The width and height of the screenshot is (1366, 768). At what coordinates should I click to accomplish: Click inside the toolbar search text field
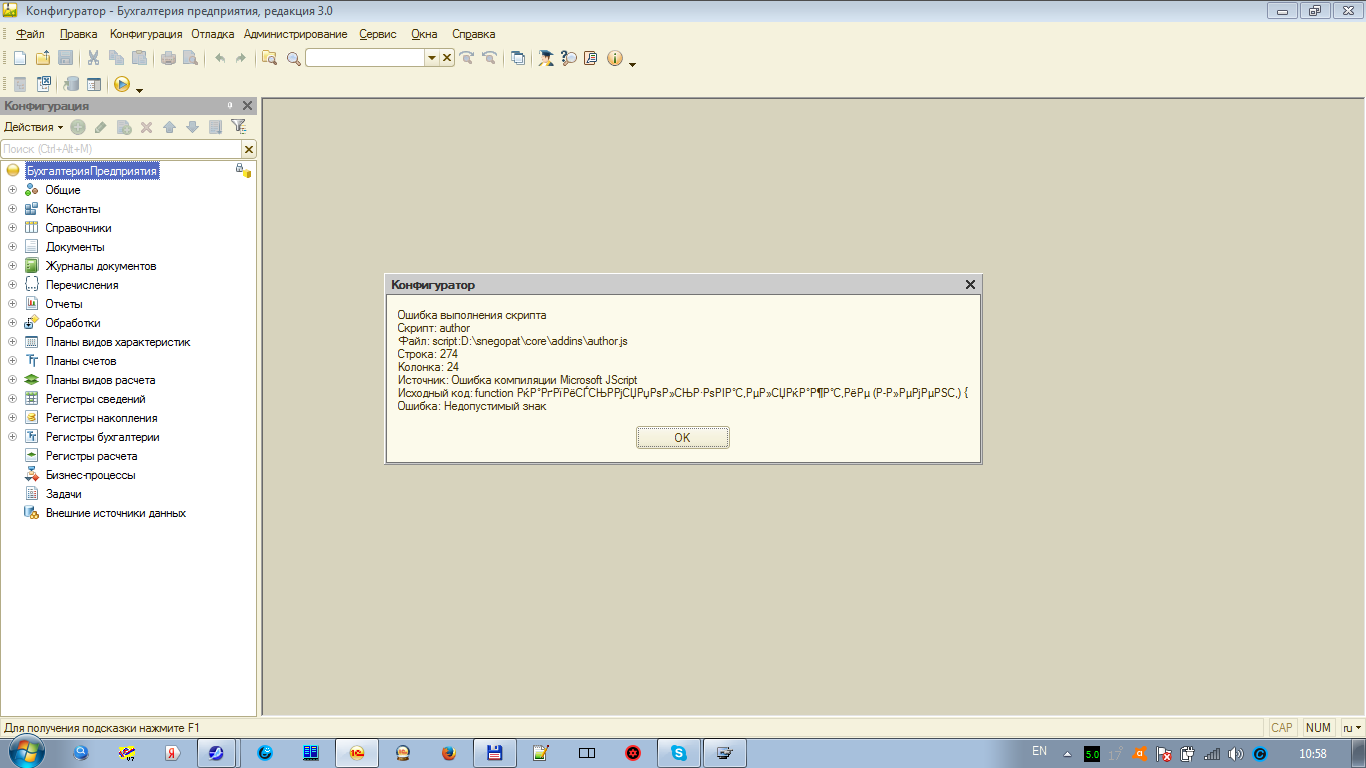(365, 58)
